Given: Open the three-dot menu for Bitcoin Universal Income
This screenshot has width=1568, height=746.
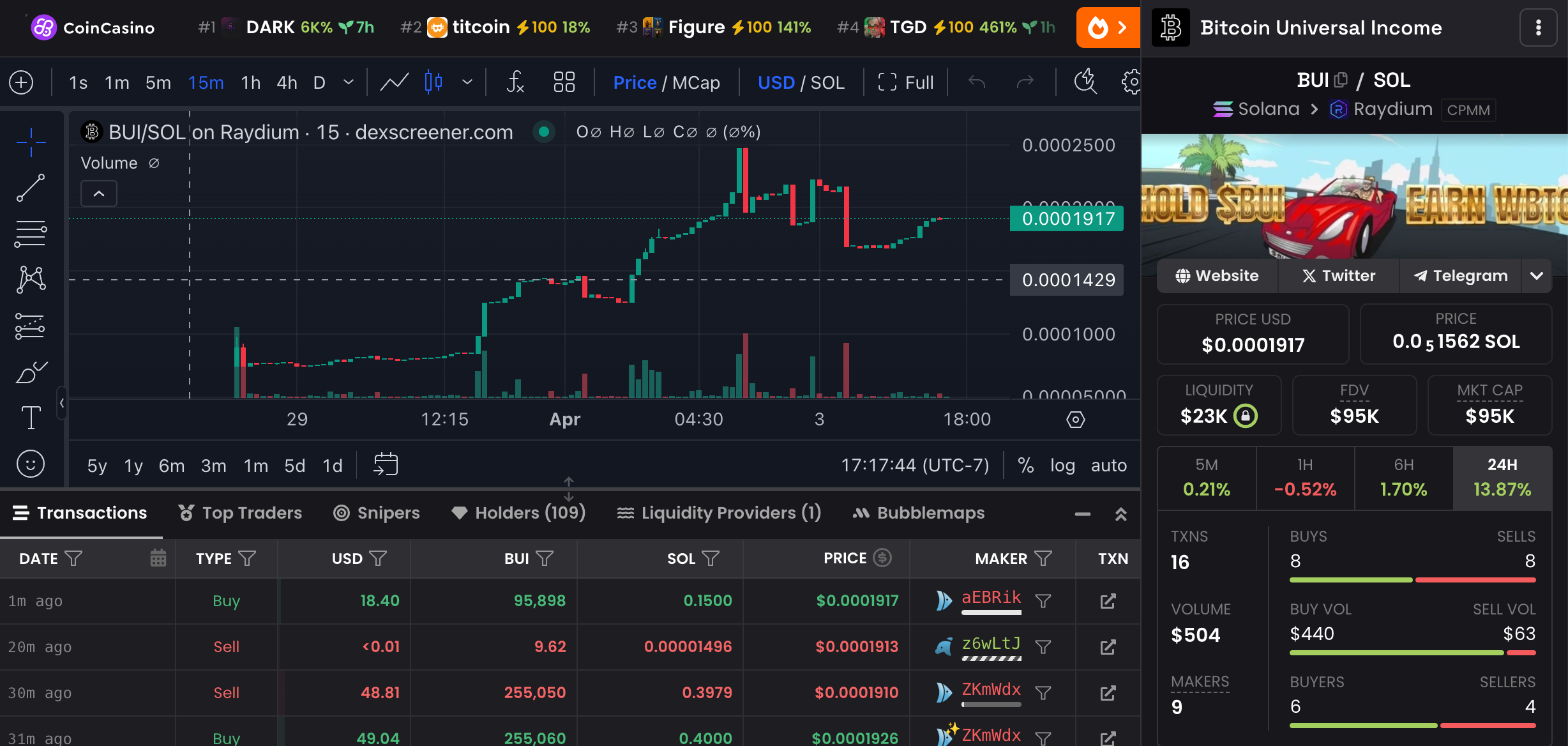Looking at the screenshot, I should point(1538,27).
